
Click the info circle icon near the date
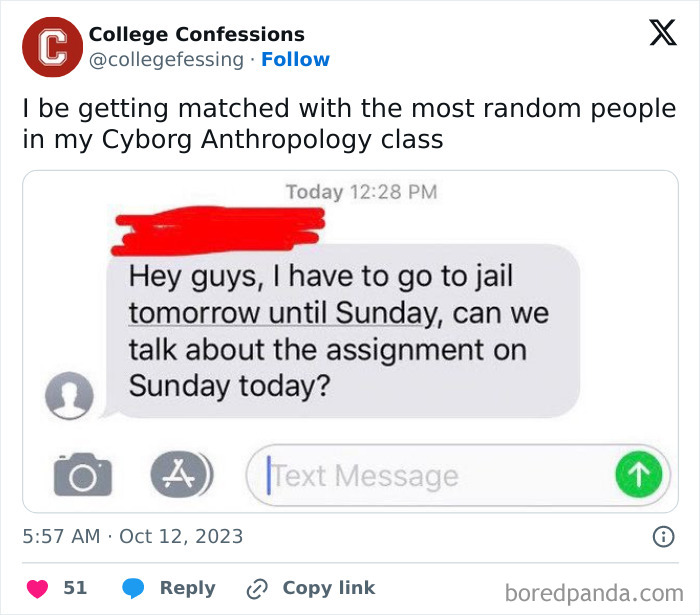pos(662,536)
